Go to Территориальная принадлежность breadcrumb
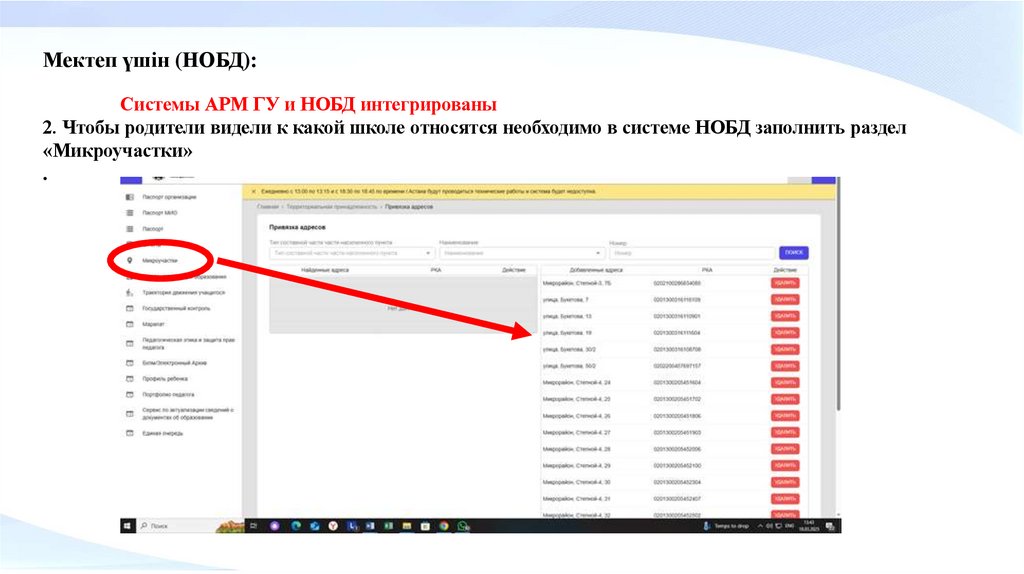Screen dimensions: 1024x574 coord(332,207)
